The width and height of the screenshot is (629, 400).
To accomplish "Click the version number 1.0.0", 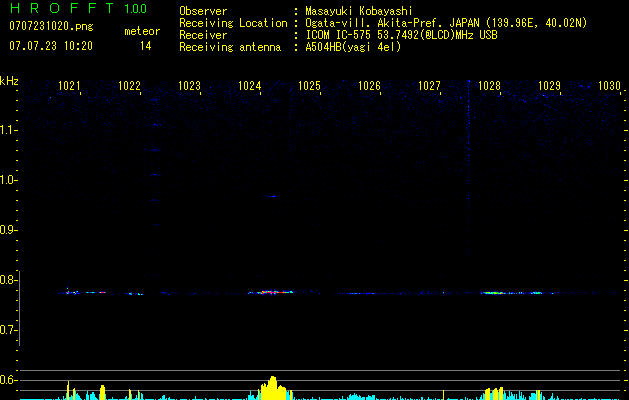I will pyautogui.click(x=136, y=8).
